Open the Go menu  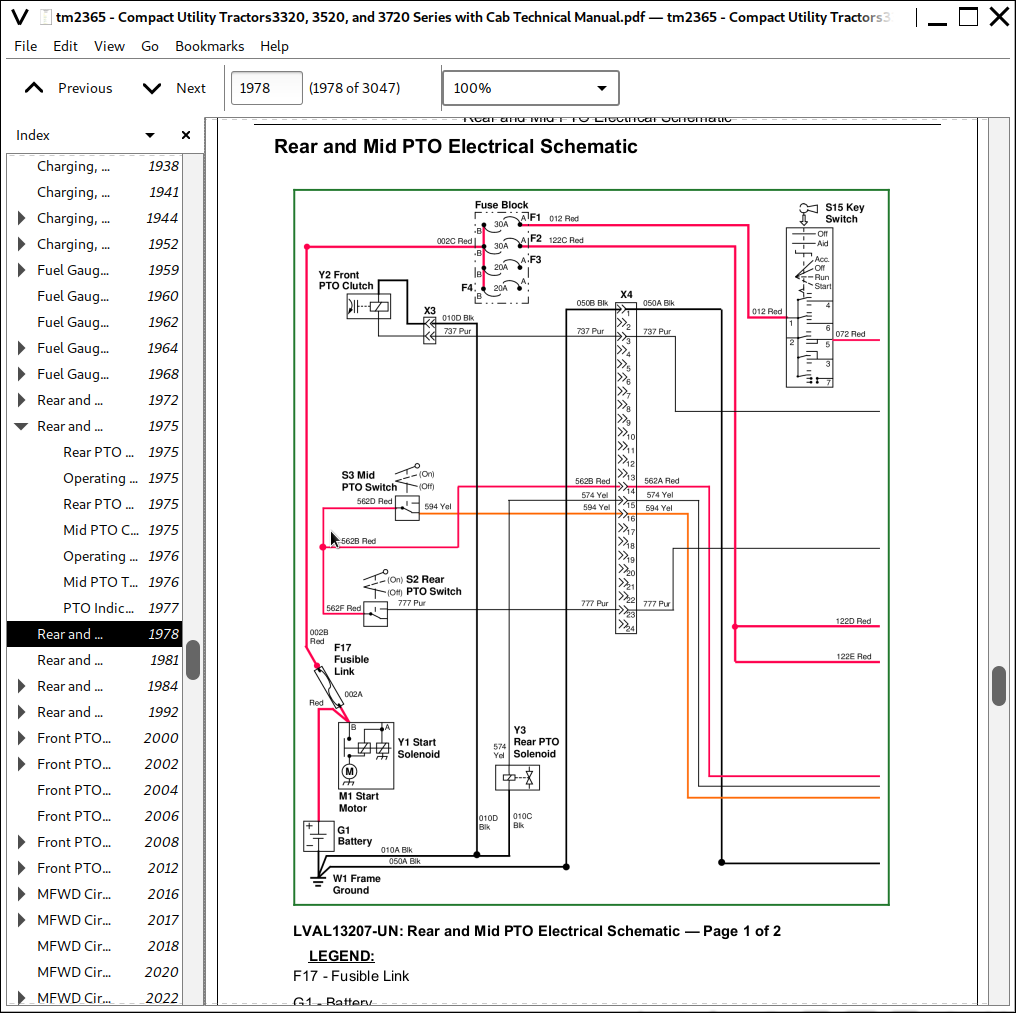tap(150, 46)
